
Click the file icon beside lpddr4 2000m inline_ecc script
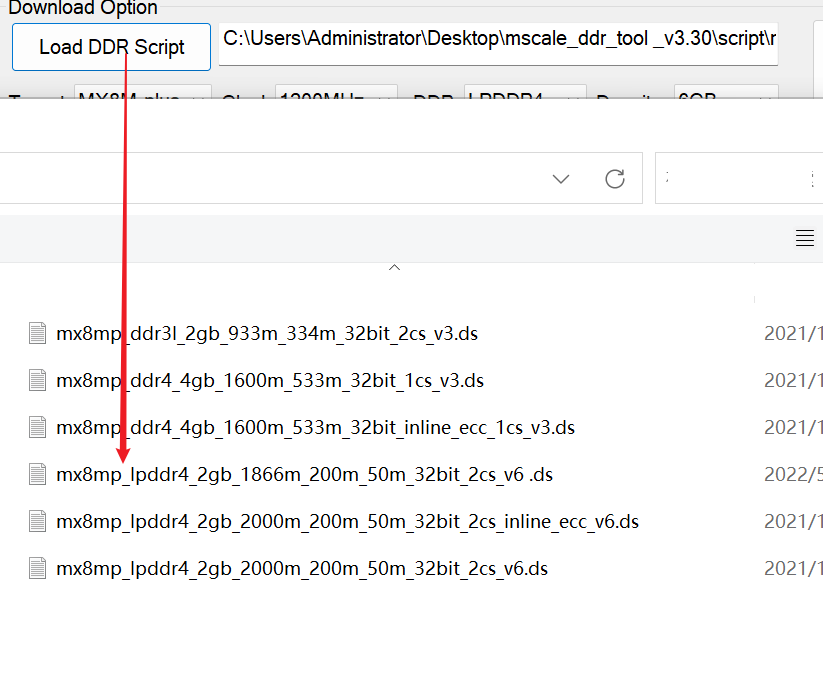pyautogui.click(x=37, y=521)
